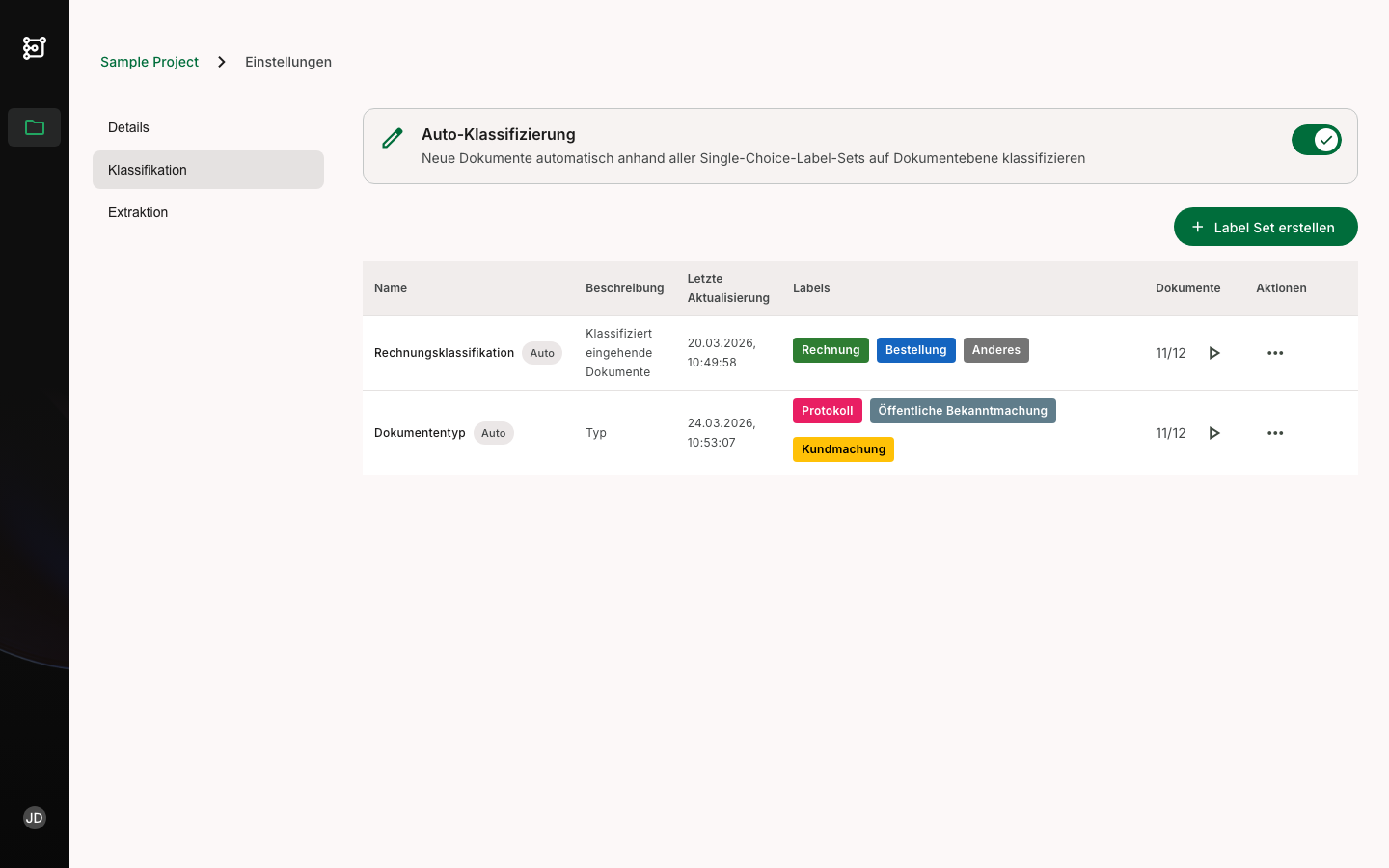Open the Rechnungsklassifikation label set row
1389x868 pixels.
pyautogui.click(x=444, y=353)
